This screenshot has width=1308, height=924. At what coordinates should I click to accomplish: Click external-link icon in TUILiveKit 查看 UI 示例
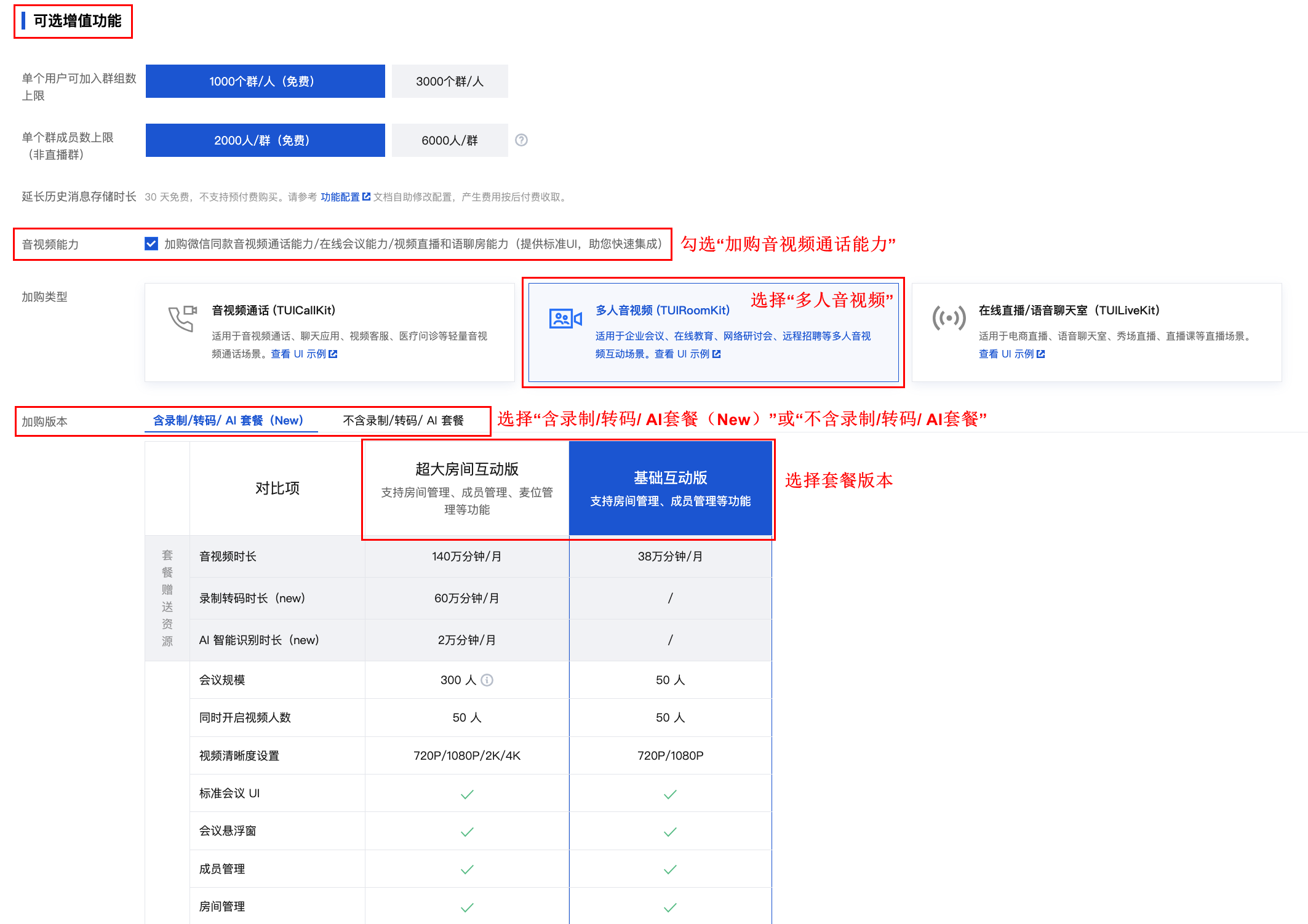[1041, 354]
